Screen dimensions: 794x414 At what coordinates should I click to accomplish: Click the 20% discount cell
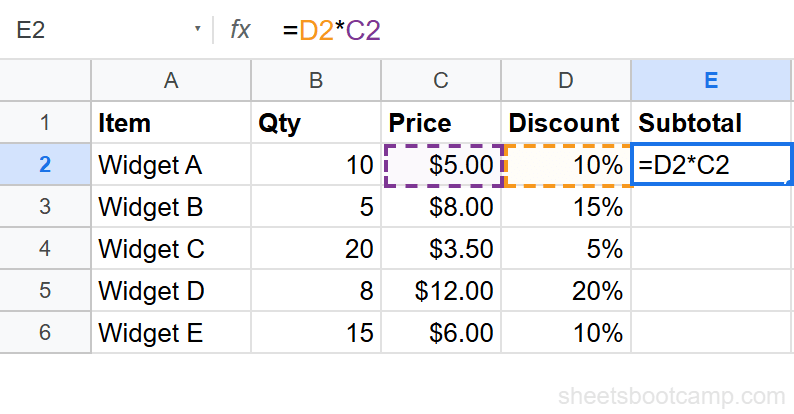(566, 291)
